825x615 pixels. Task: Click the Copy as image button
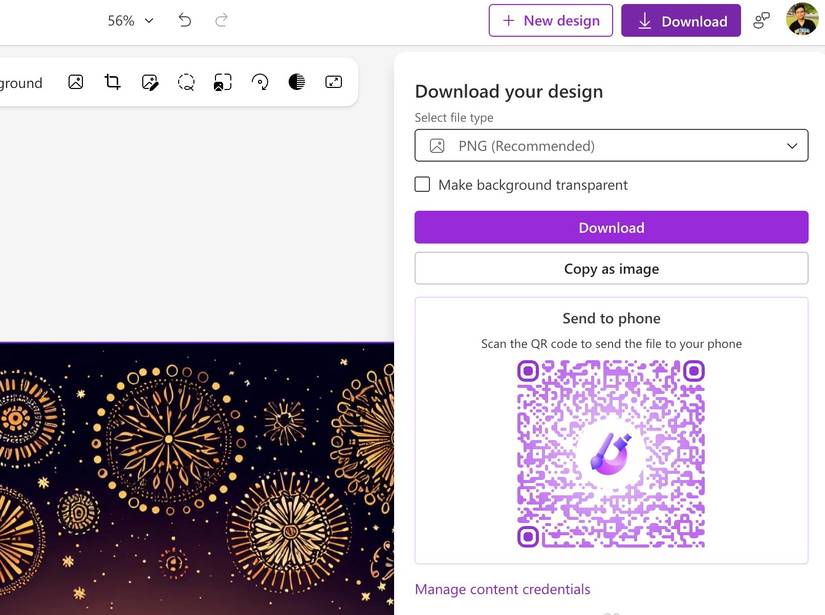click(x=611, y=268)
